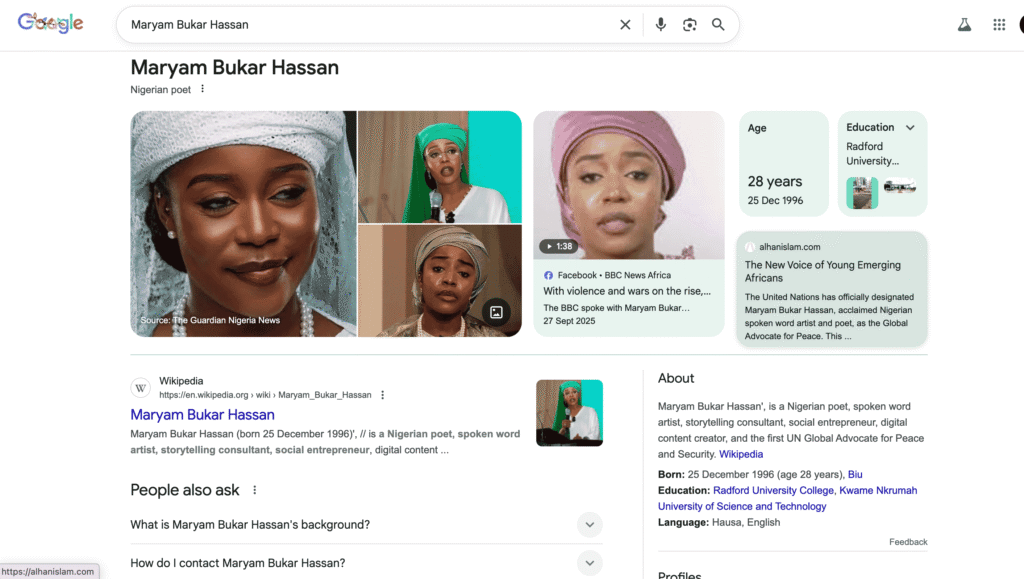Clear the search box text

point(625,25)
